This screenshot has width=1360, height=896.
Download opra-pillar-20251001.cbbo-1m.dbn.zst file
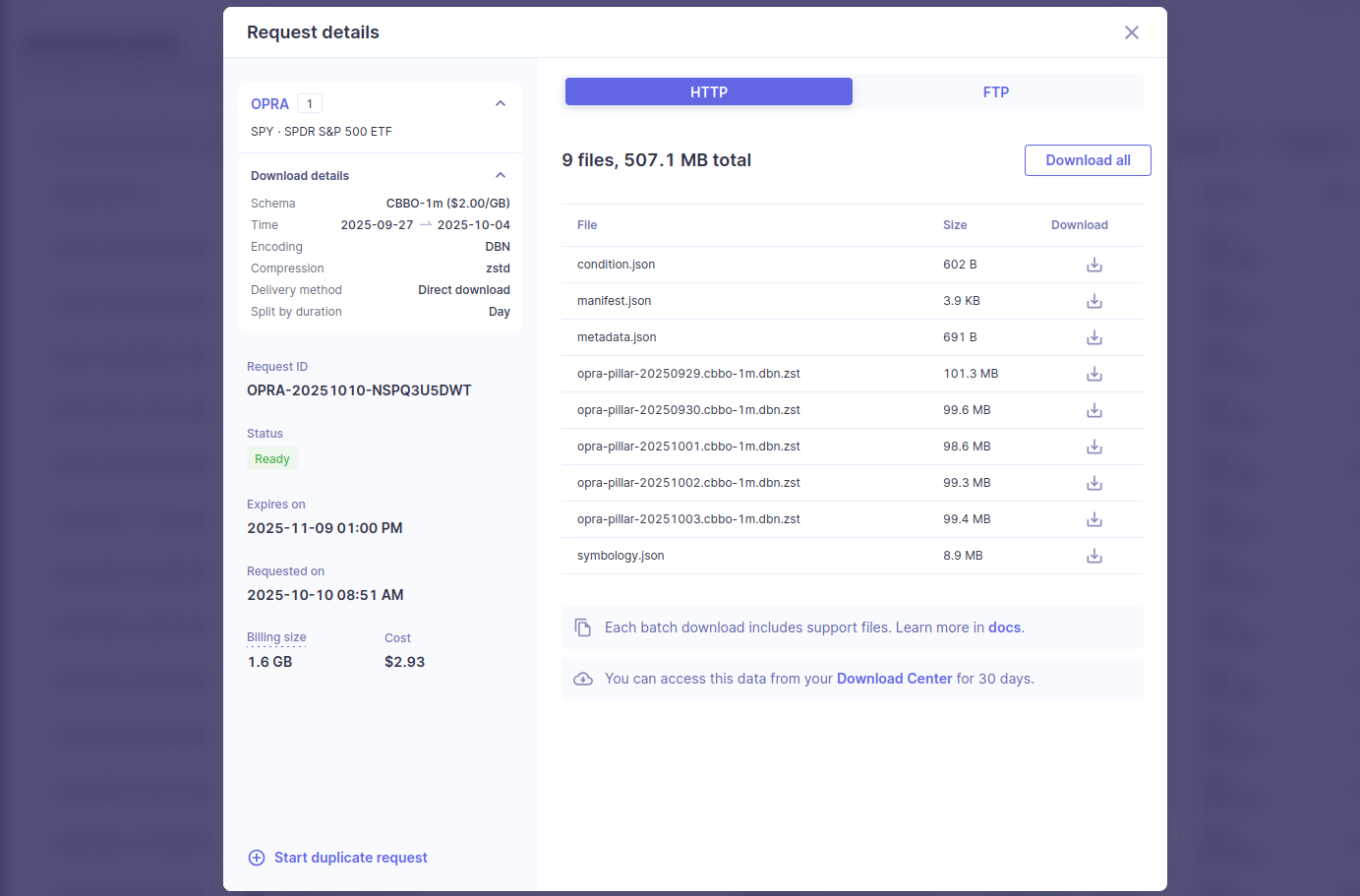pyautogui.click(x=1094, y=447)
